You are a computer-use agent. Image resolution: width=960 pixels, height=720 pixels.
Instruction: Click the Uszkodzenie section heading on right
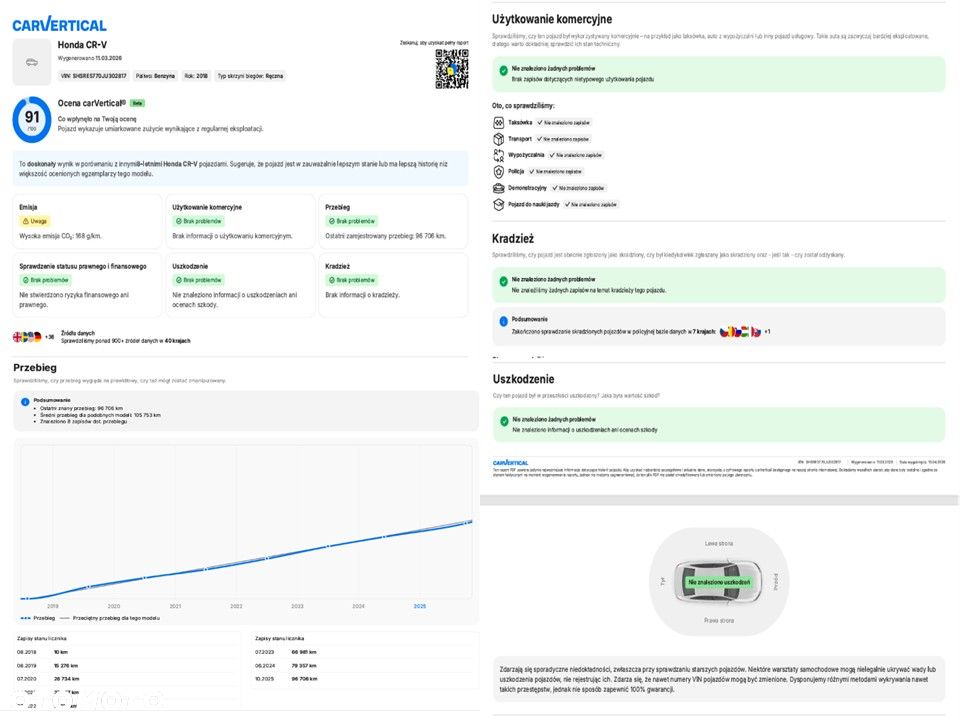point(523,380)
